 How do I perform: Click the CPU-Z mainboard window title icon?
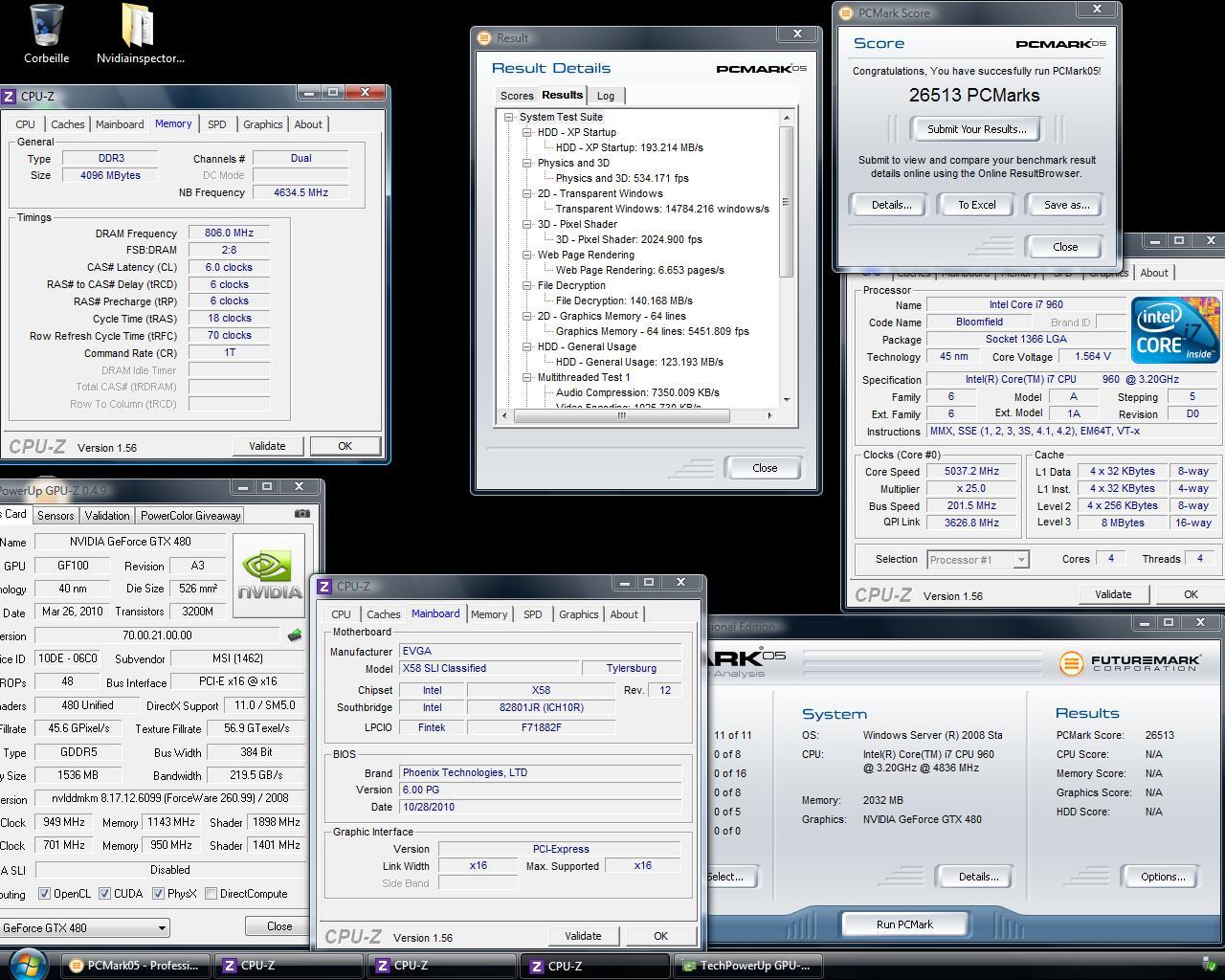coord(325,587)
